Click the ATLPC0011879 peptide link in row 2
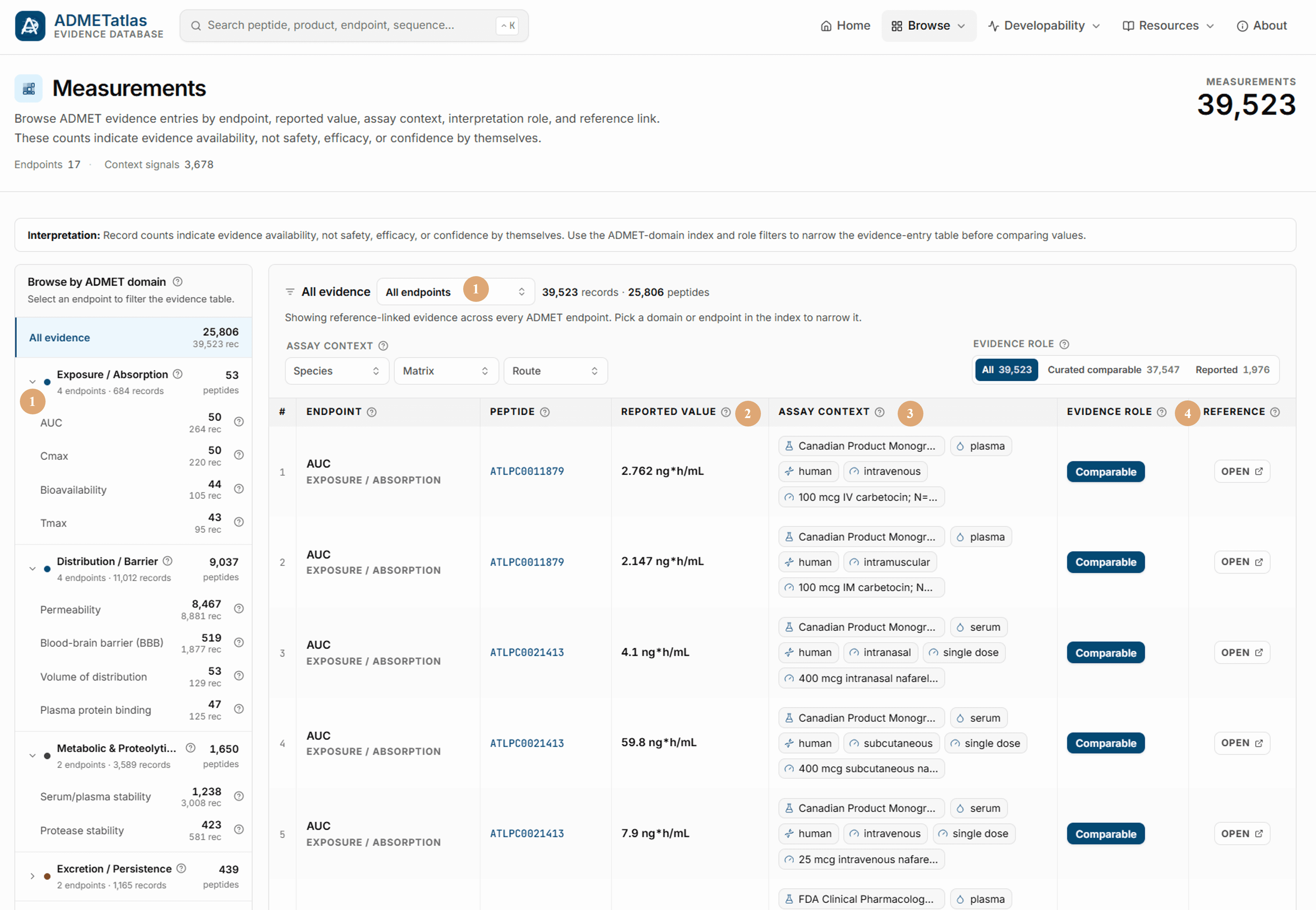Image resolution: width=1316 pixels, height=910 pixels. click(527, 562)
